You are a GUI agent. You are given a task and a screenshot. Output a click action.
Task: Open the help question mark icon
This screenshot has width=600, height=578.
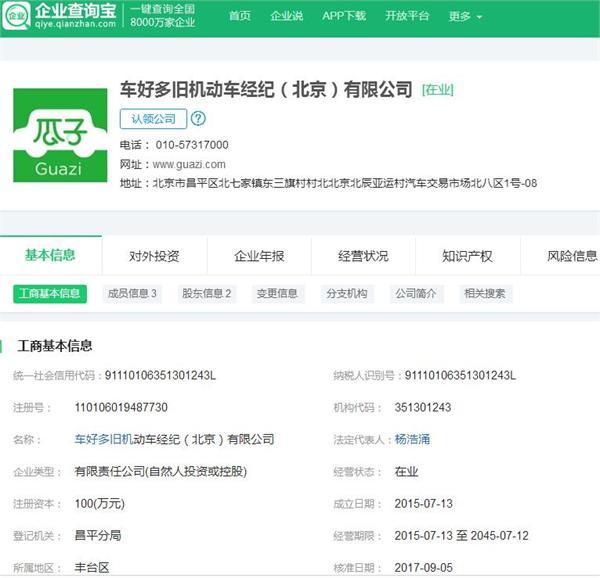[198, 119]
